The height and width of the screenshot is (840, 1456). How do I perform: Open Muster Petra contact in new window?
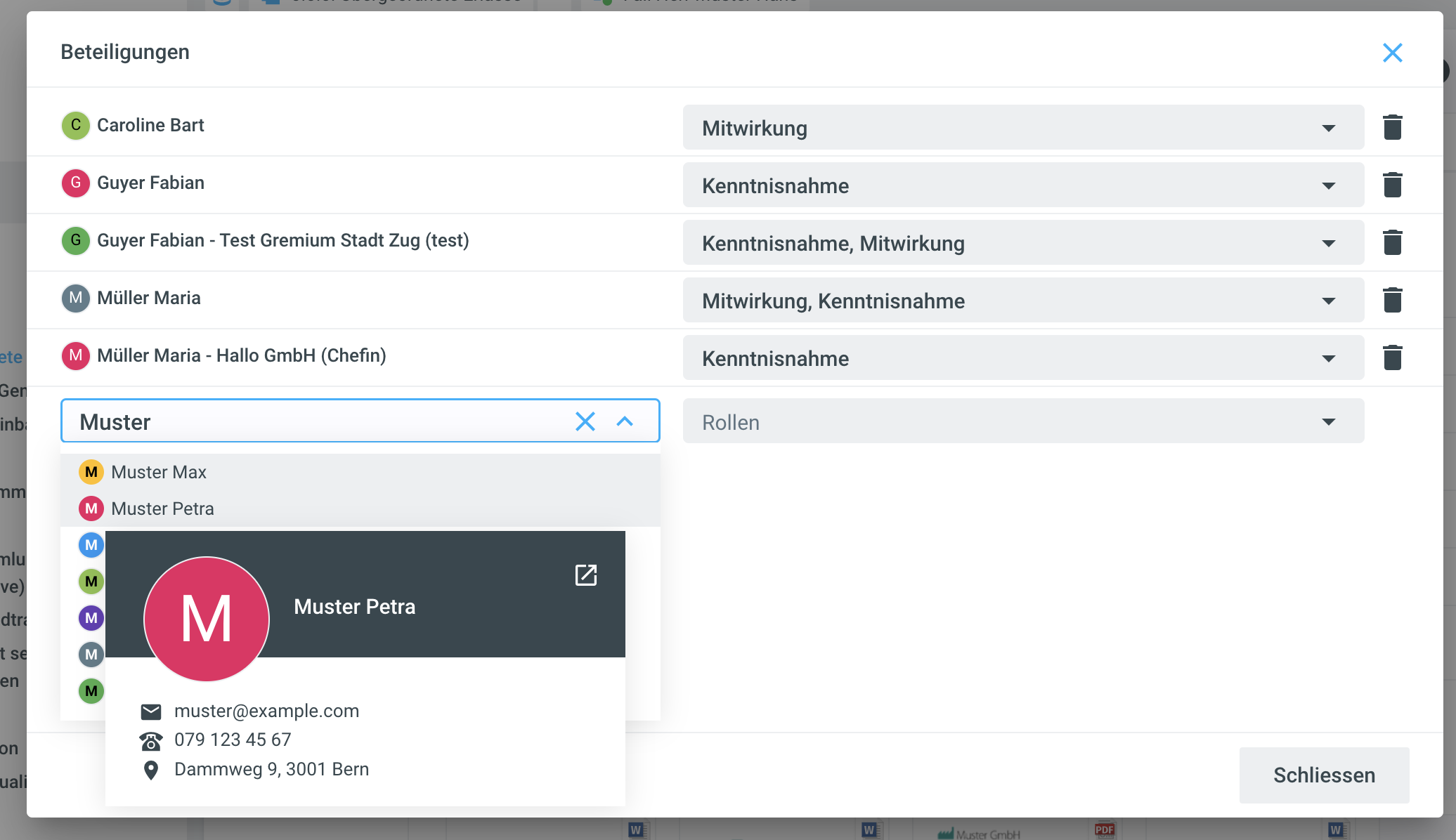coord(585,575)
